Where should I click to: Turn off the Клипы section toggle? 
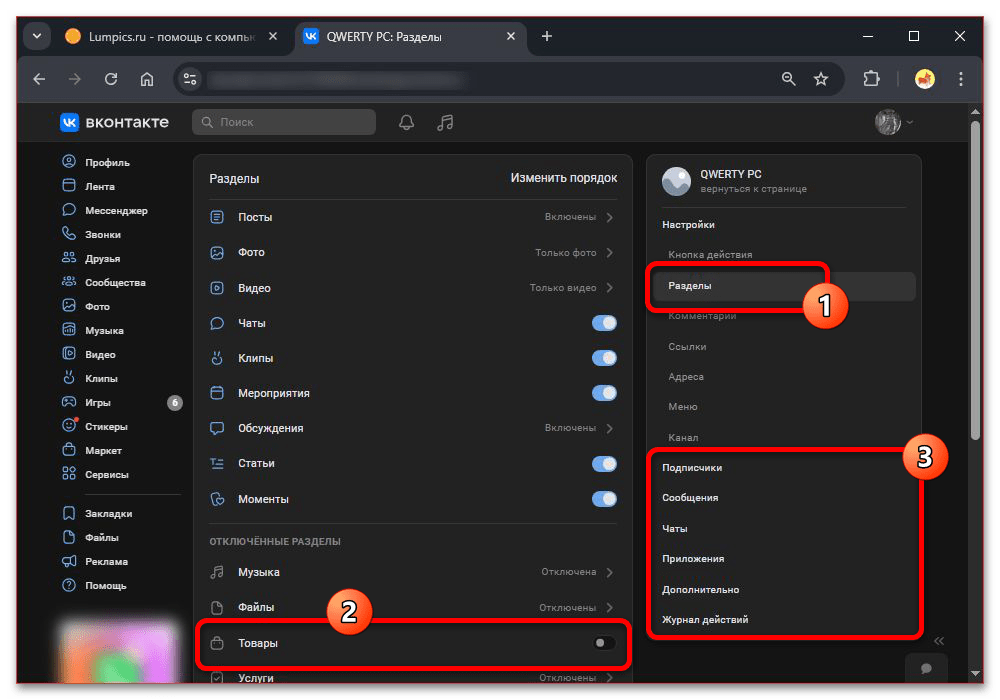point(604,358)
